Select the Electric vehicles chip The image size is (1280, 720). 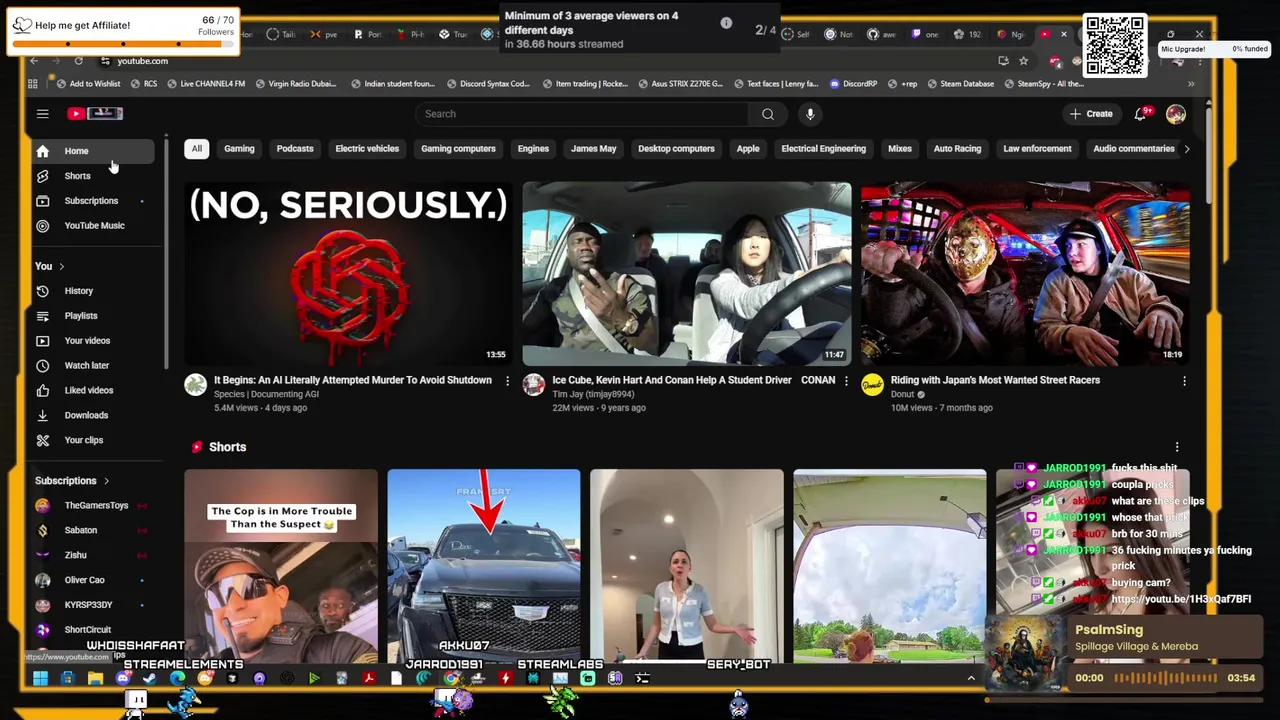tap(367, 149)
